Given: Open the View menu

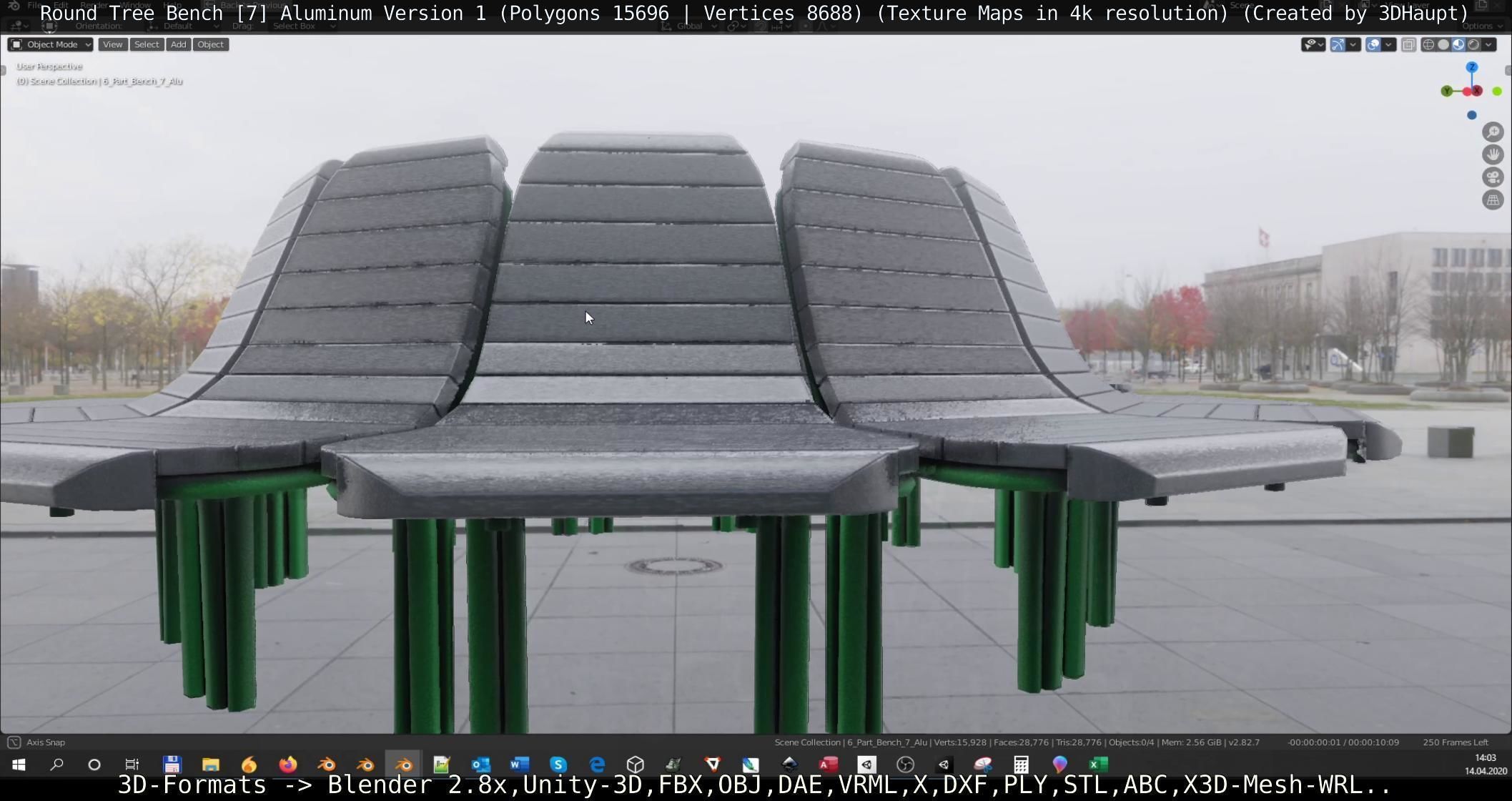Looking at the screenshot, I should click(112, 44).
